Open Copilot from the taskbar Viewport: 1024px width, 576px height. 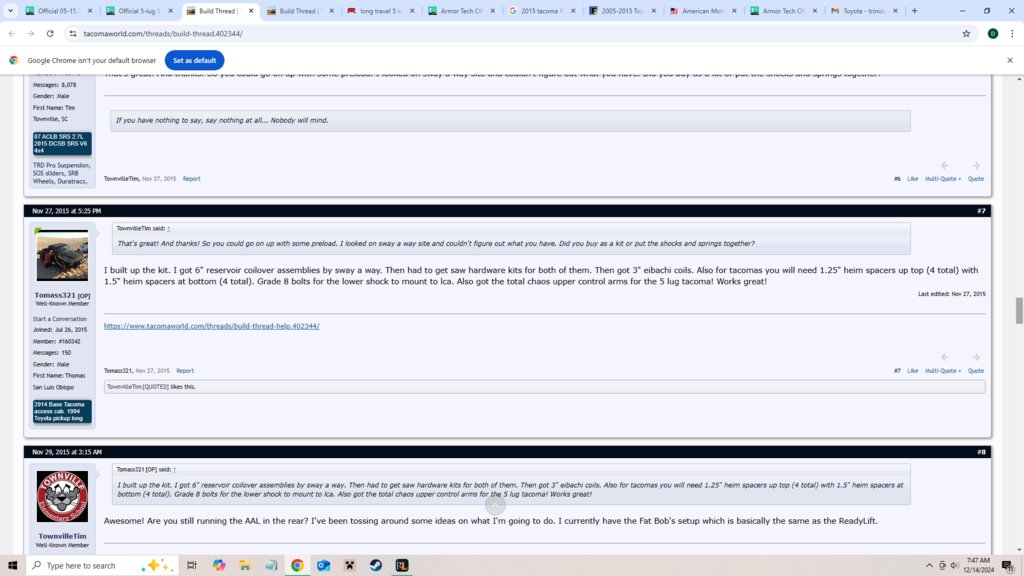pos(219,566)
